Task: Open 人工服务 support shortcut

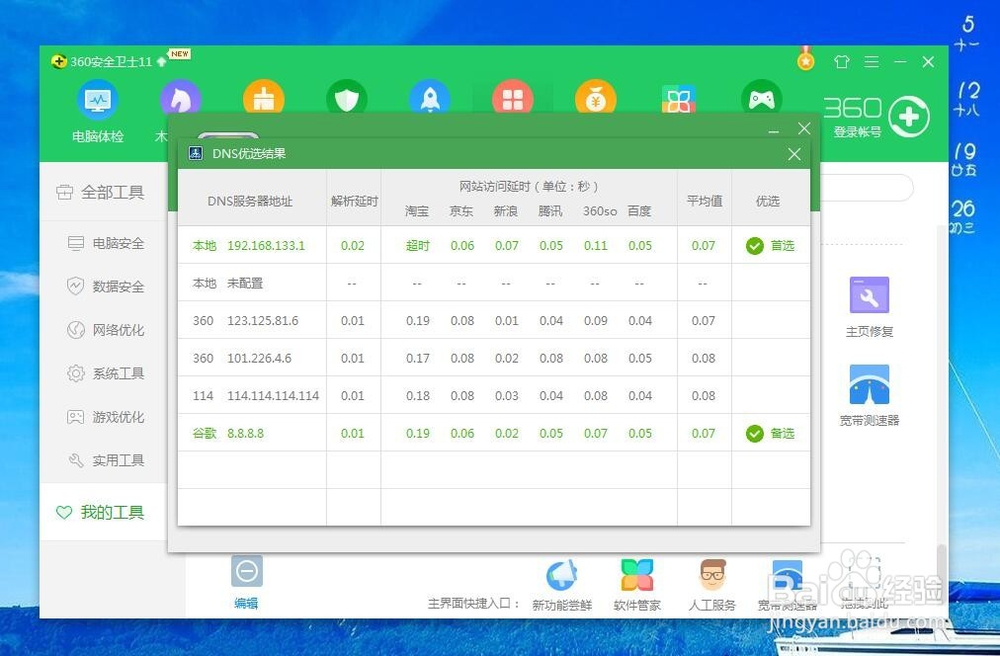Action: pyautogui.click(x=712, y=585)
